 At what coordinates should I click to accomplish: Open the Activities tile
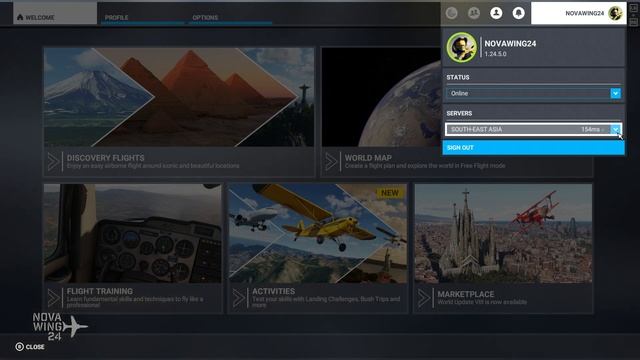coord(318,248)
